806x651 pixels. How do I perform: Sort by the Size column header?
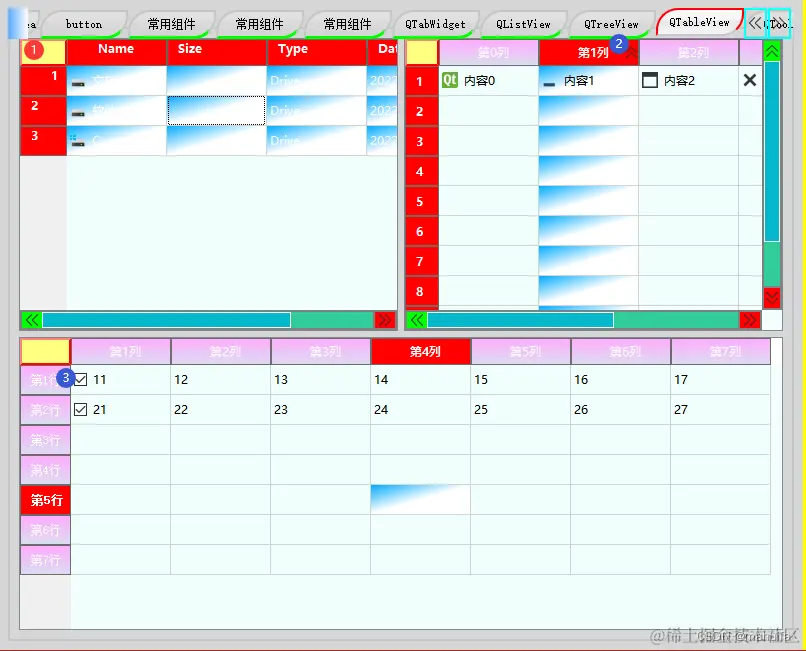(x=216, y=52)
